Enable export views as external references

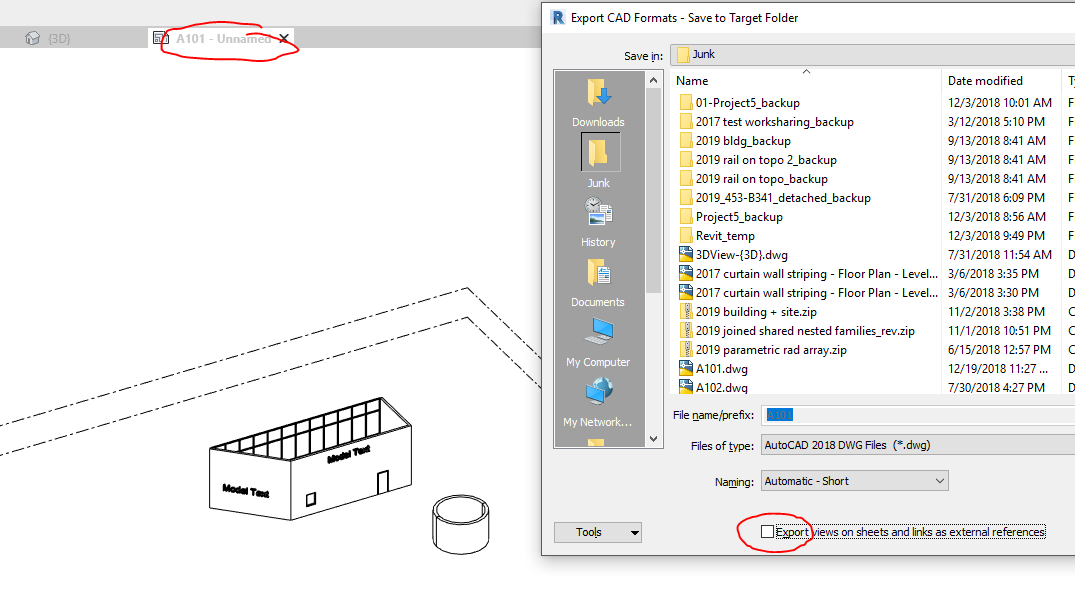pos(767,532)
